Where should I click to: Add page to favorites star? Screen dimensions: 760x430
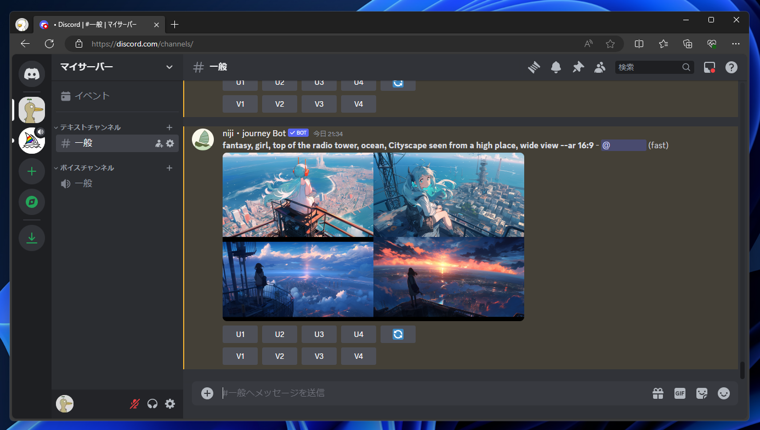click(x=610, y=44)
